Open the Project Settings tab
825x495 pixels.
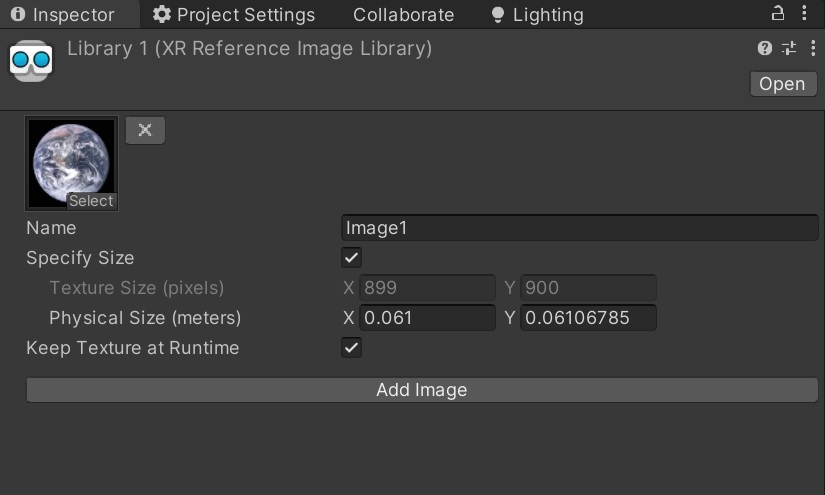(234, 15)
